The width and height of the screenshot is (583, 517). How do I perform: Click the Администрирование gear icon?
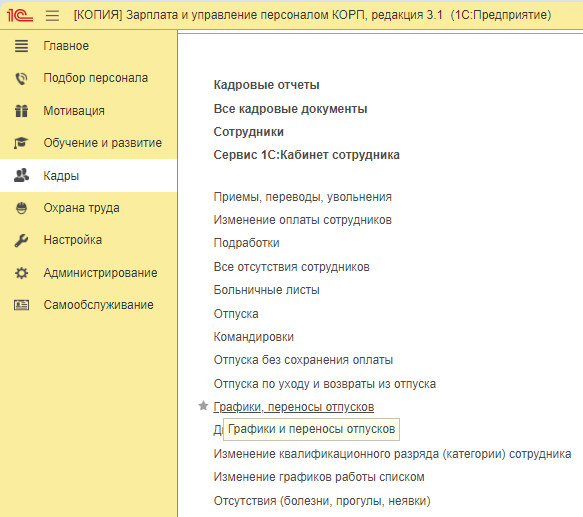click(x=21, y=273)
